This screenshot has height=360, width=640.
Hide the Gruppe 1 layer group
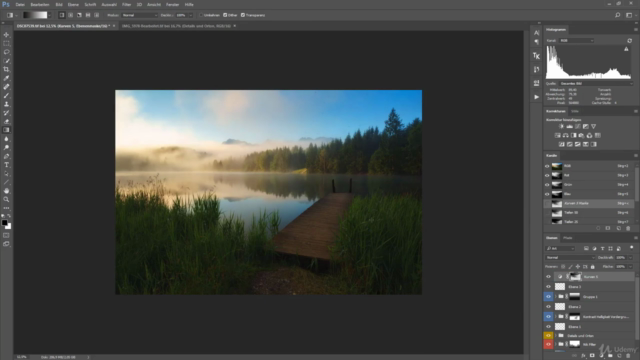548,297
